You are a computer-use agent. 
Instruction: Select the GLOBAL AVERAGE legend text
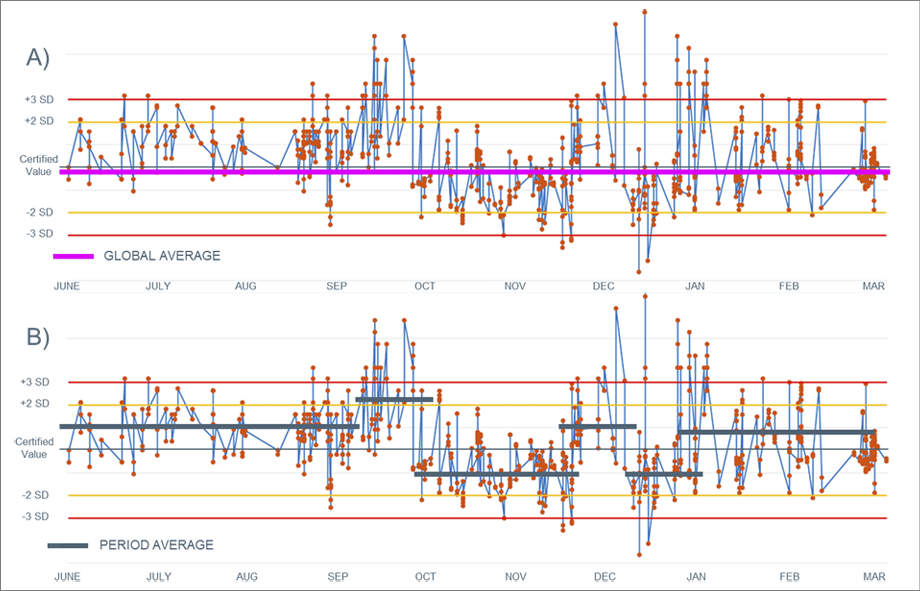[161, 256]
